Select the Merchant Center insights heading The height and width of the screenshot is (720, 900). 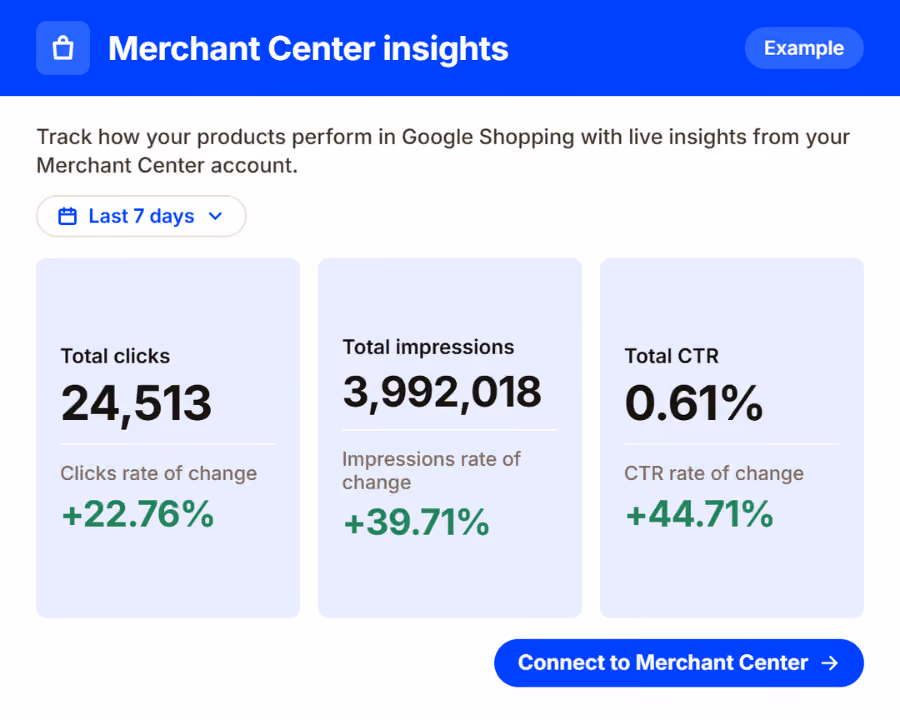click(x=308, y=48)
